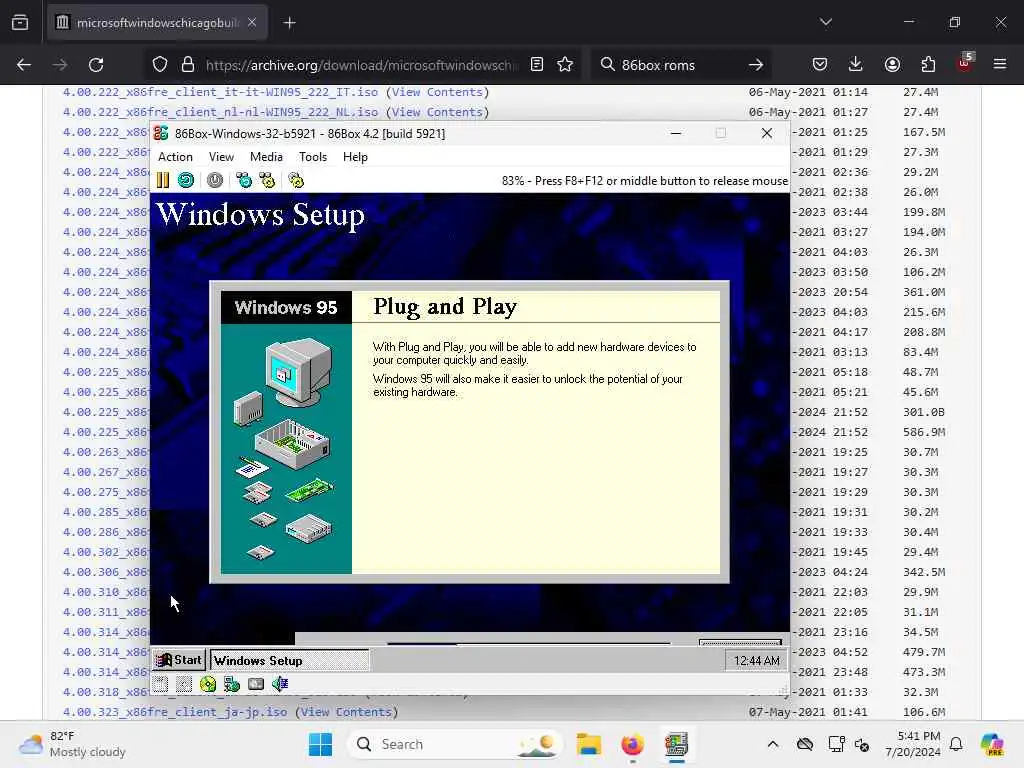
Task: View Contents of the WIN95_222_IT.iso file
Action: click(x=438, y=92)
